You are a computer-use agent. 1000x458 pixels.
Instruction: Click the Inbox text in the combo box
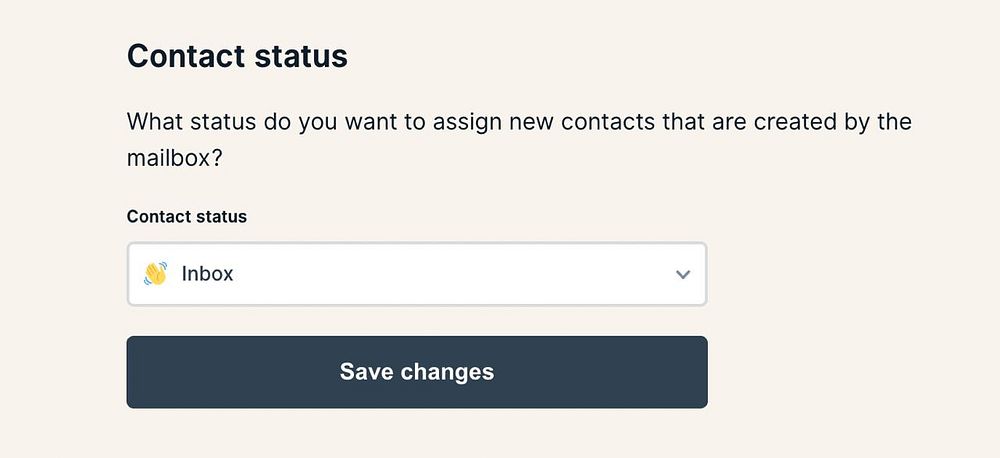point(207,274)
